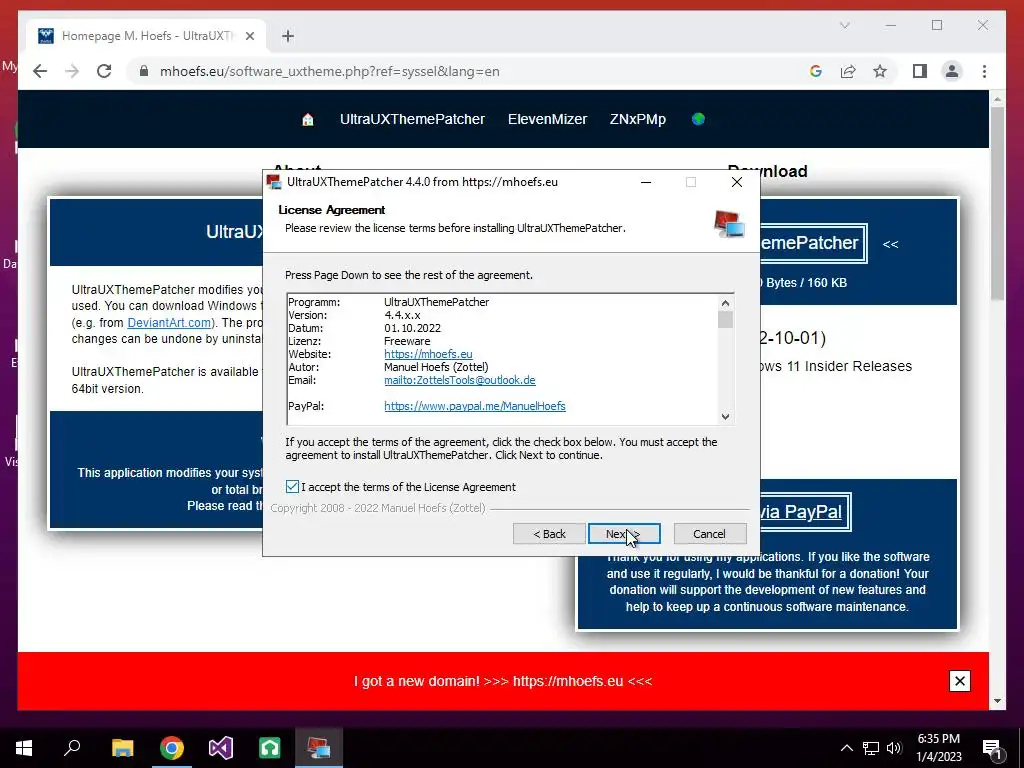This screenshot has height=768, width=1024.
Task: Open a new Chrome tab
Action: [288, 36]
